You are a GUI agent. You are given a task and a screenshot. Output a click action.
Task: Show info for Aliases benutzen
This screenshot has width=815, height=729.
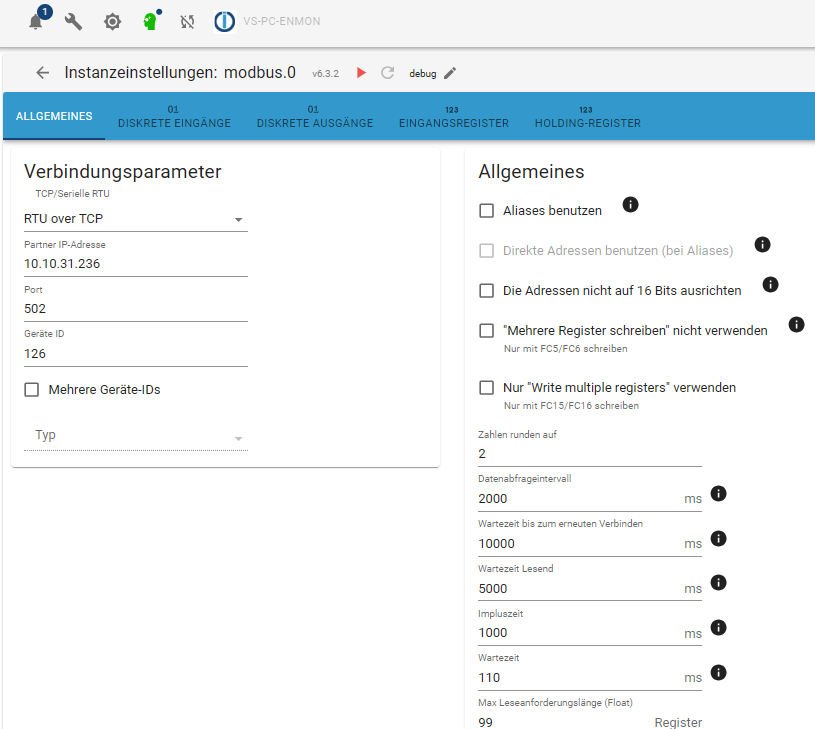coord(630,205)
